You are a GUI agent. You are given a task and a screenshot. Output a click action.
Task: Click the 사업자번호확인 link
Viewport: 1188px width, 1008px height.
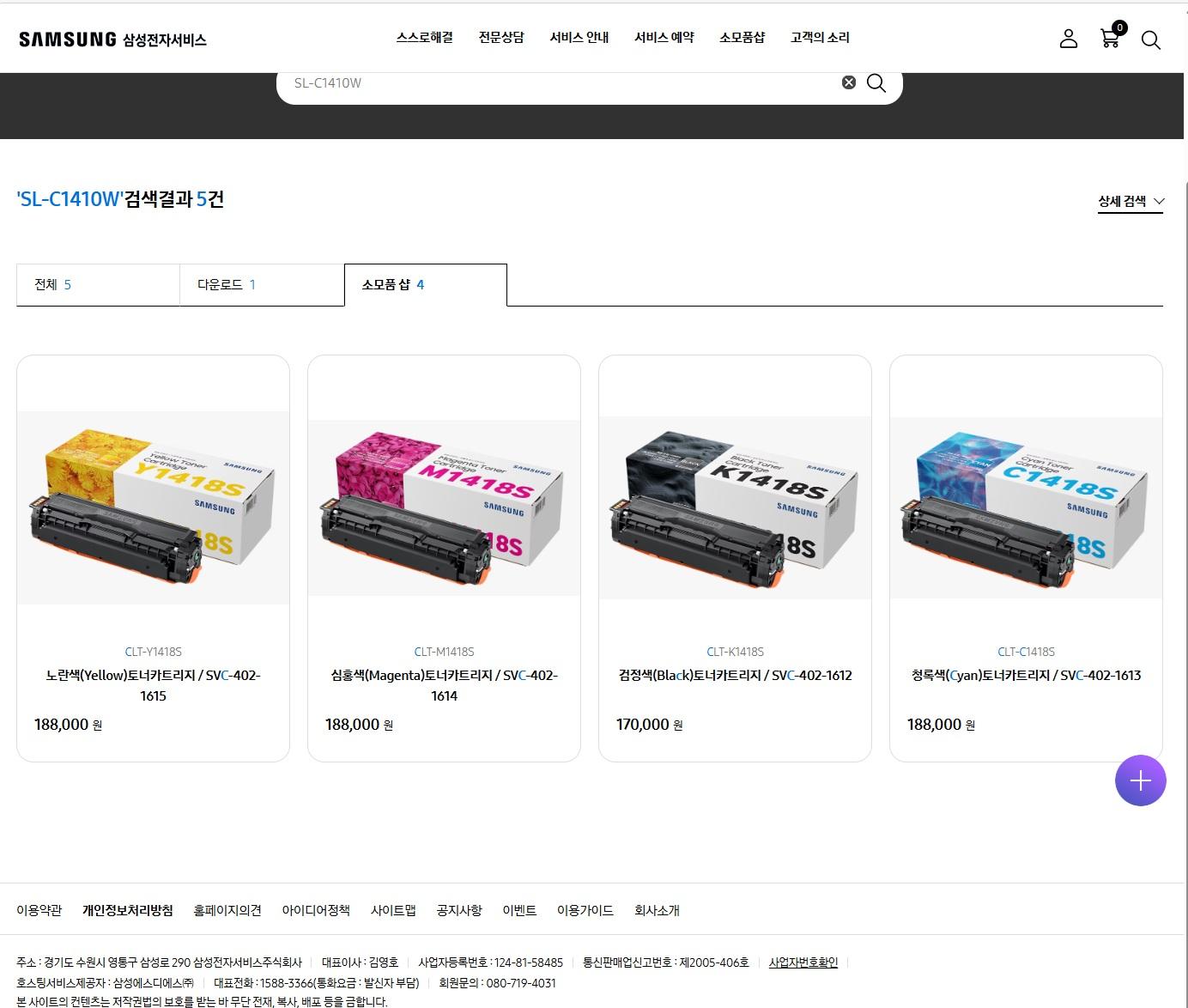pyautogui.click(x=803, y=962)
